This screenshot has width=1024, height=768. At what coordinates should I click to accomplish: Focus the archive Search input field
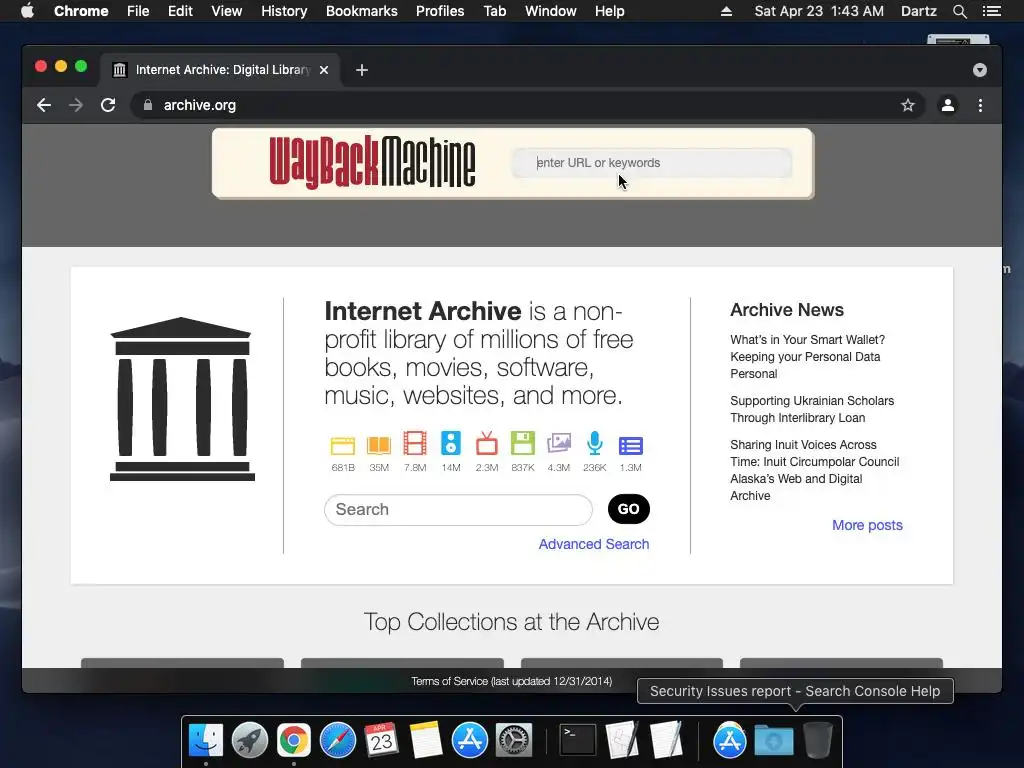point(458,509)
